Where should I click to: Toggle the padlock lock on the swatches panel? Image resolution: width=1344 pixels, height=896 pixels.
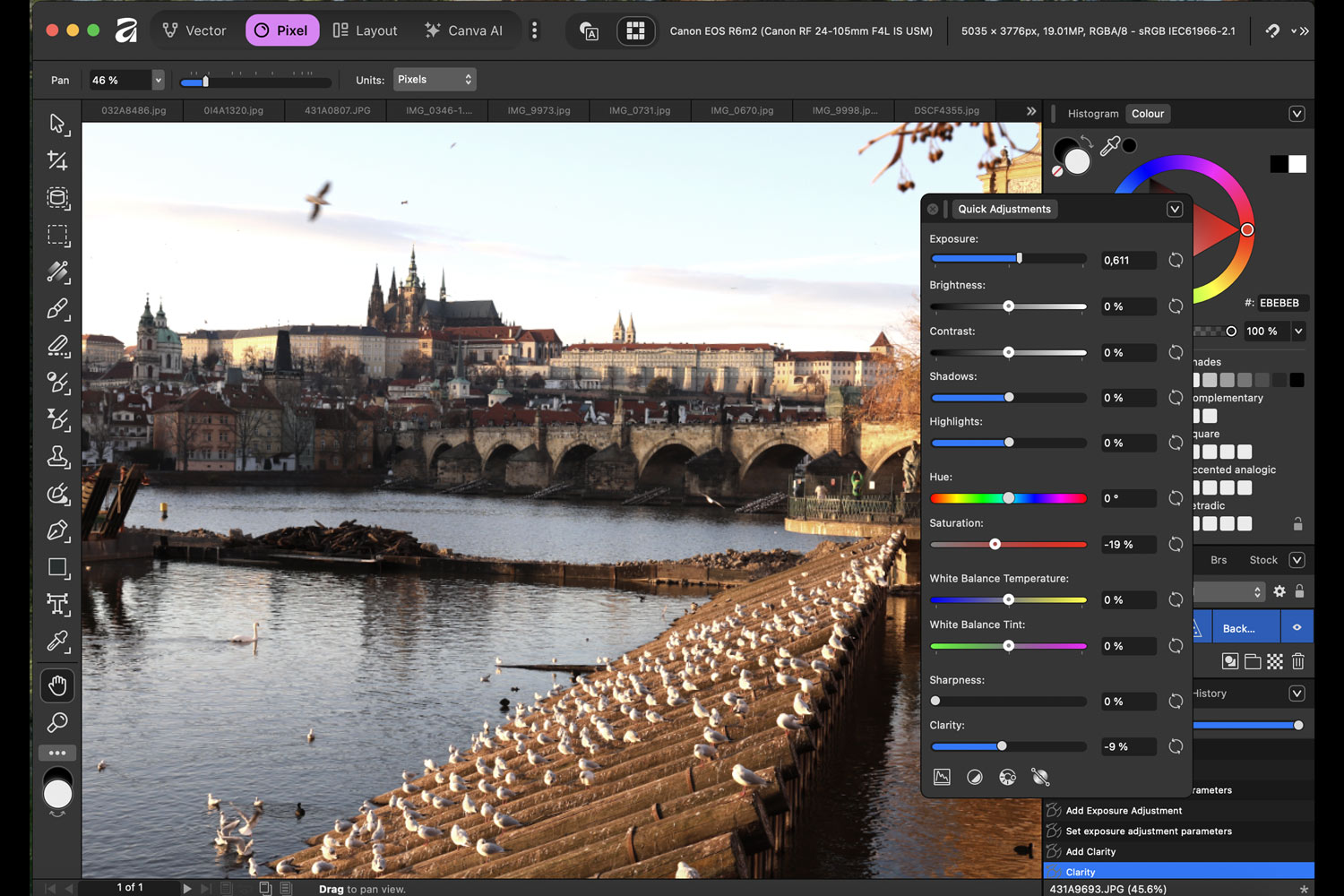pyautogui.click(x=1297, y=523)
